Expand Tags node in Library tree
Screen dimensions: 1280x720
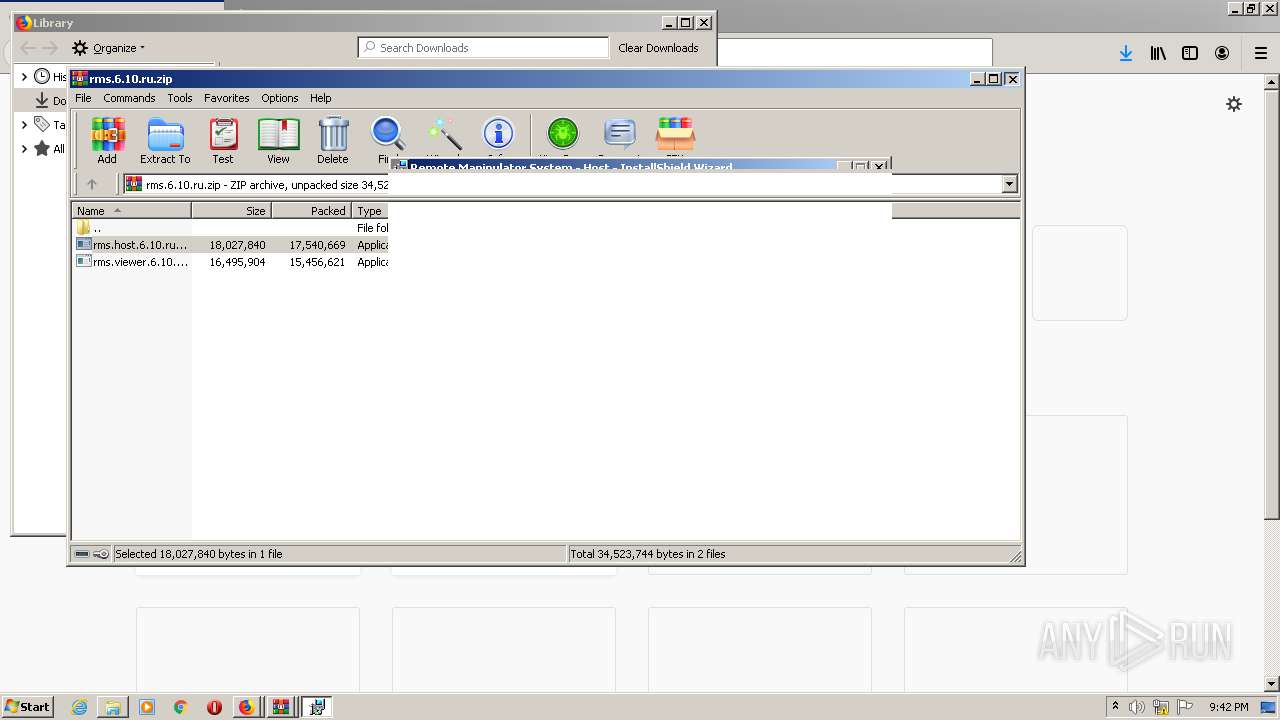coord(24,125)
